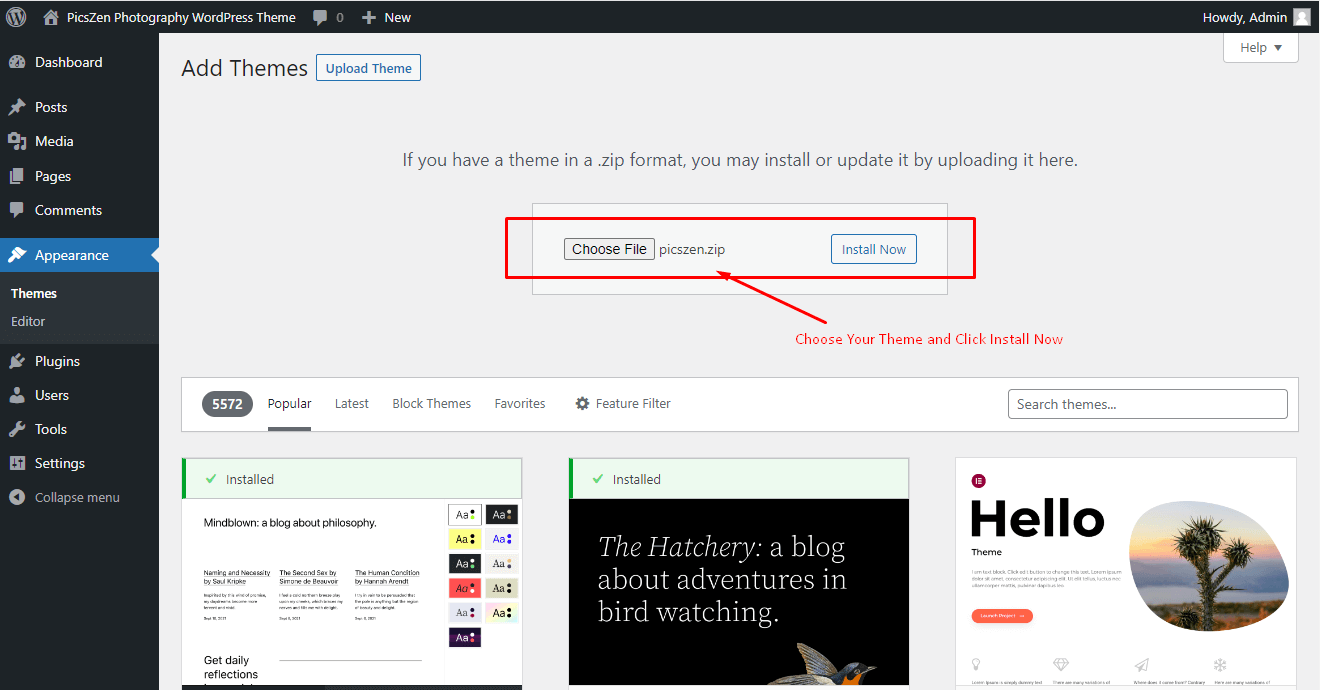Image resolution: width=1320 pixels, height=690 pixels.
Task: Click the Elementor badge on Hello theme
Action: tap(978, 481)
